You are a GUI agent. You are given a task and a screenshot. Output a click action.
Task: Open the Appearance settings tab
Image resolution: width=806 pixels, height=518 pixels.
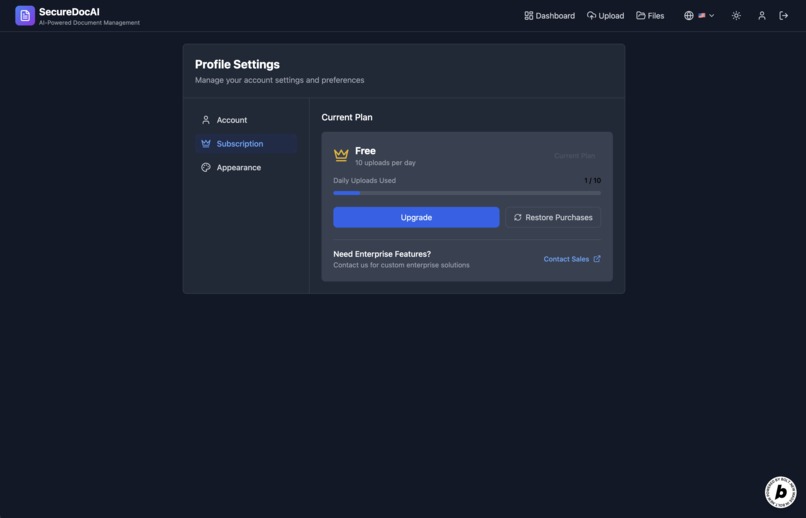coord(246,168)
